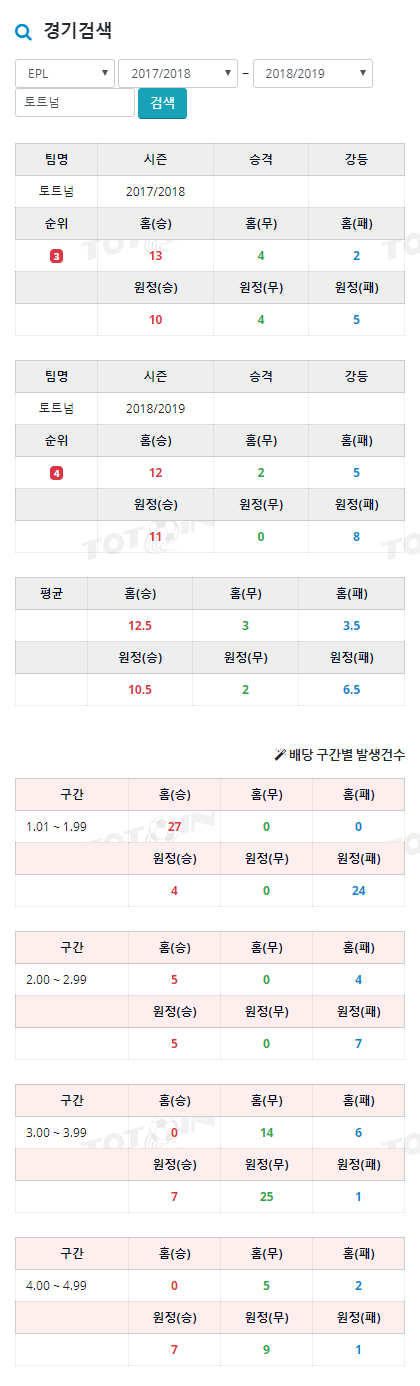Select the 2017/2018 season cell for 토트넘
Viewport: 420px width, 1386px height.
(156, 191)
